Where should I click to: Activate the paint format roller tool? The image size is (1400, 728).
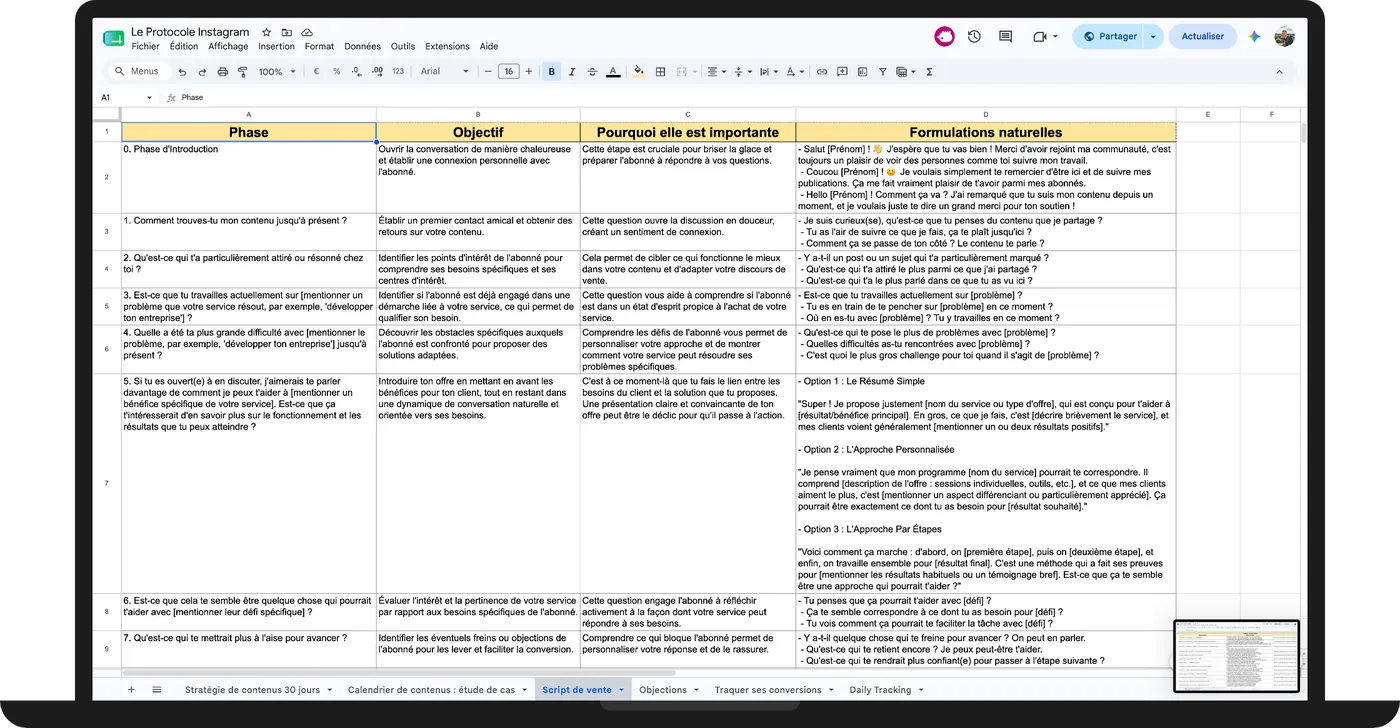coord(242,72)
